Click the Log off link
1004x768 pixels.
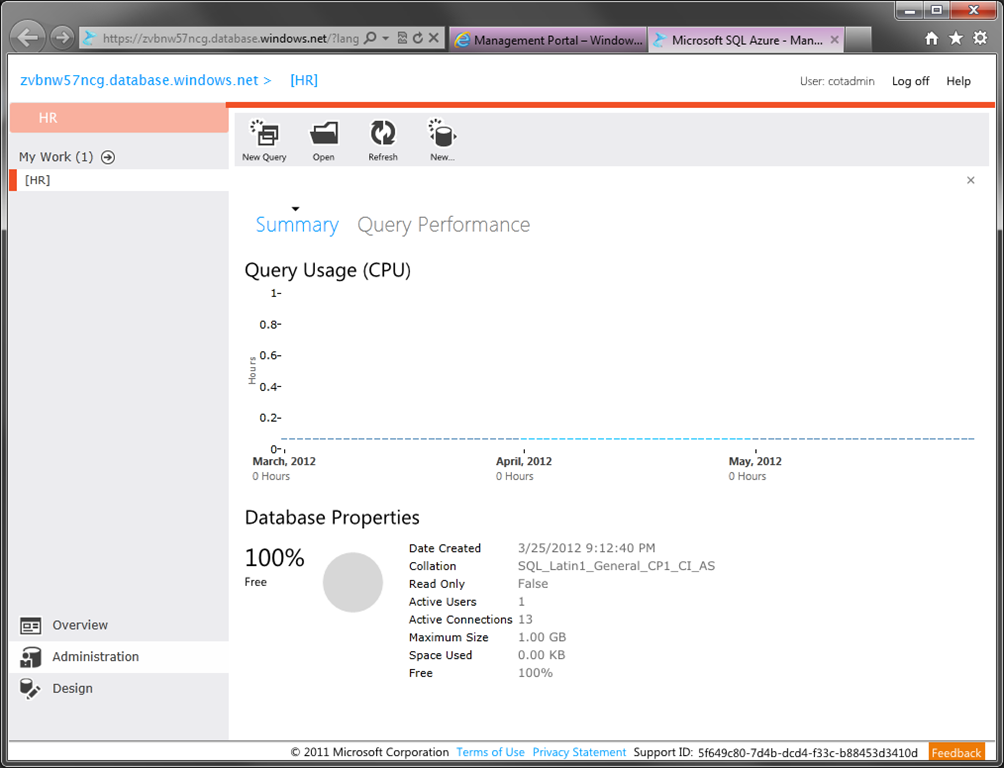pos(910,81)
